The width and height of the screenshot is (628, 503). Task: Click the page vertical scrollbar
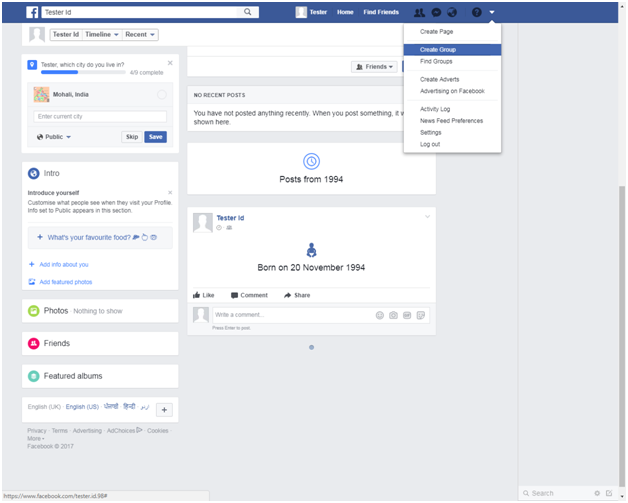pyautogui.click(x=622, y=334)
